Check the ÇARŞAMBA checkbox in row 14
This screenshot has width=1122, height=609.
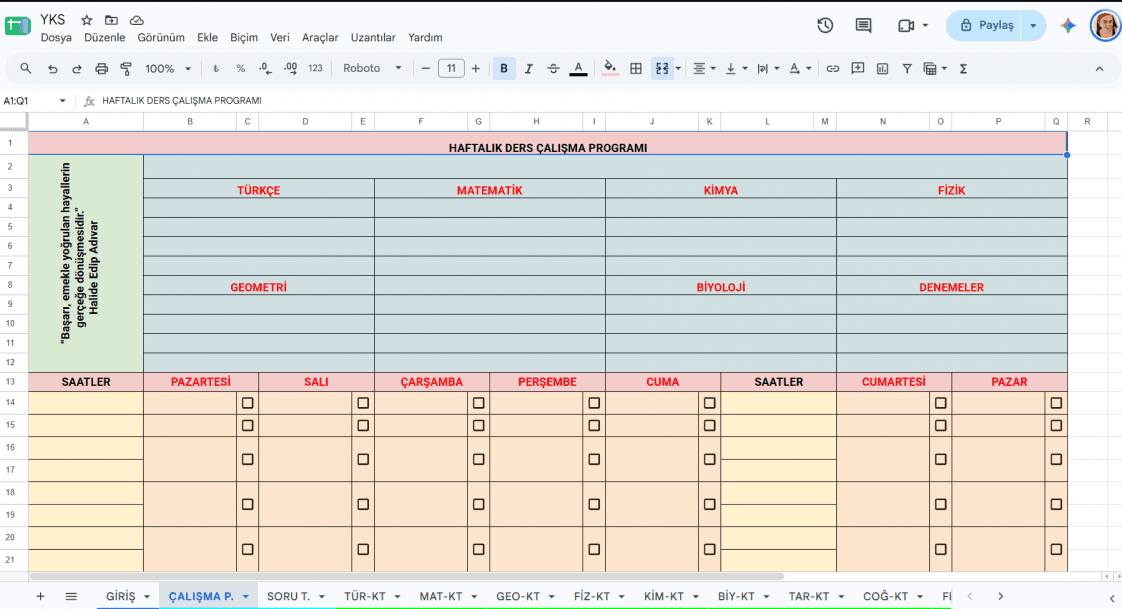479,403
